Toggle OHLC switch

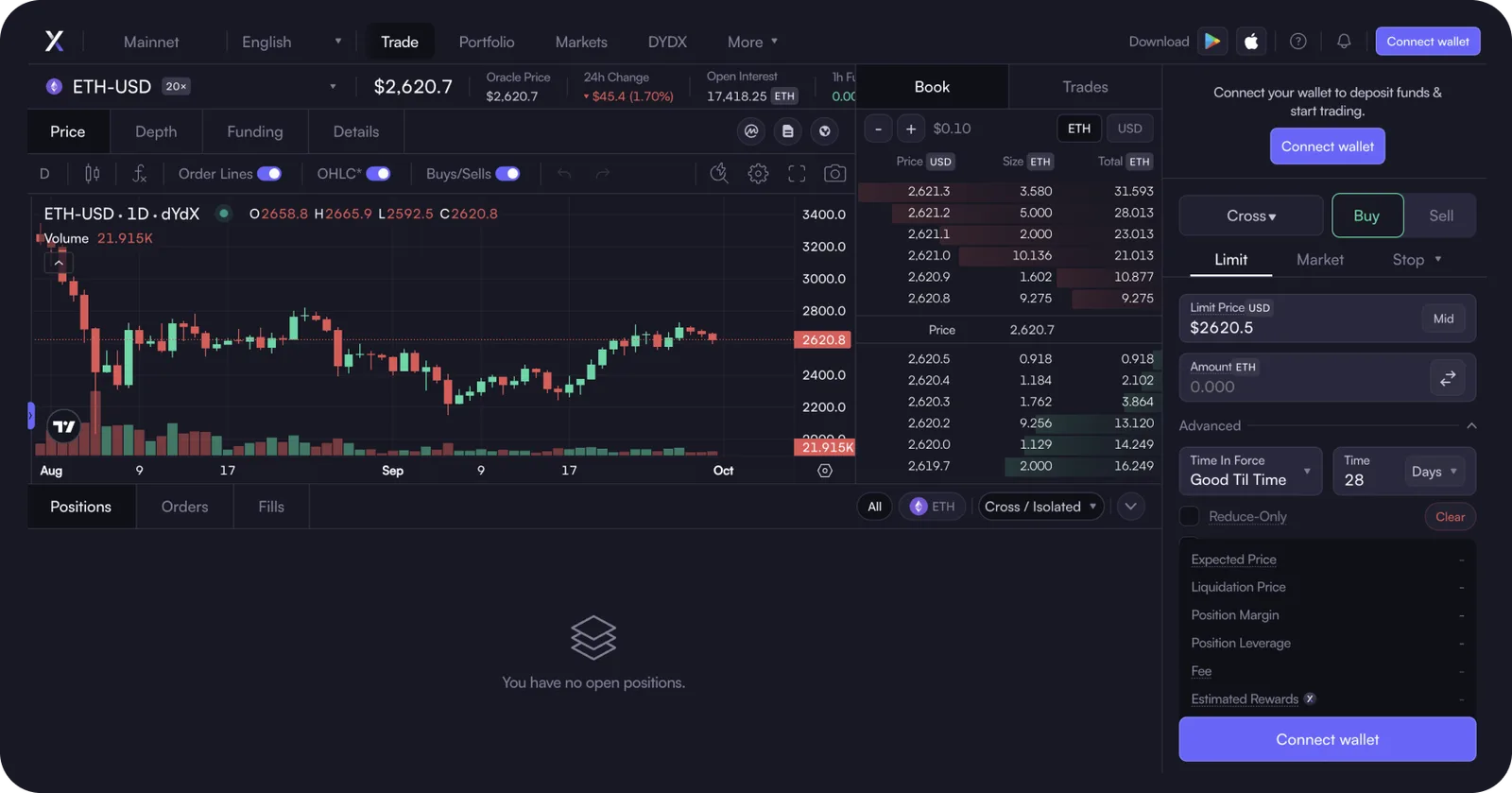[378, 173]
